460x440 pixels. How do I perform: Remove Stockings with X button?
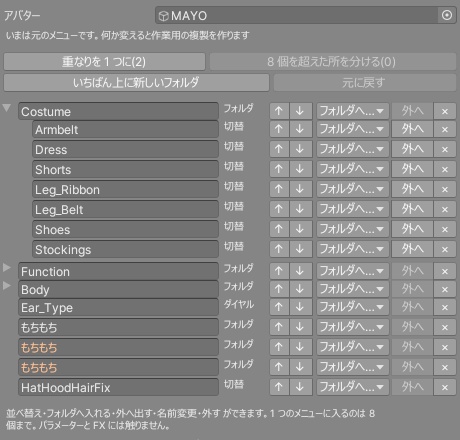click(x=445, y=249)
